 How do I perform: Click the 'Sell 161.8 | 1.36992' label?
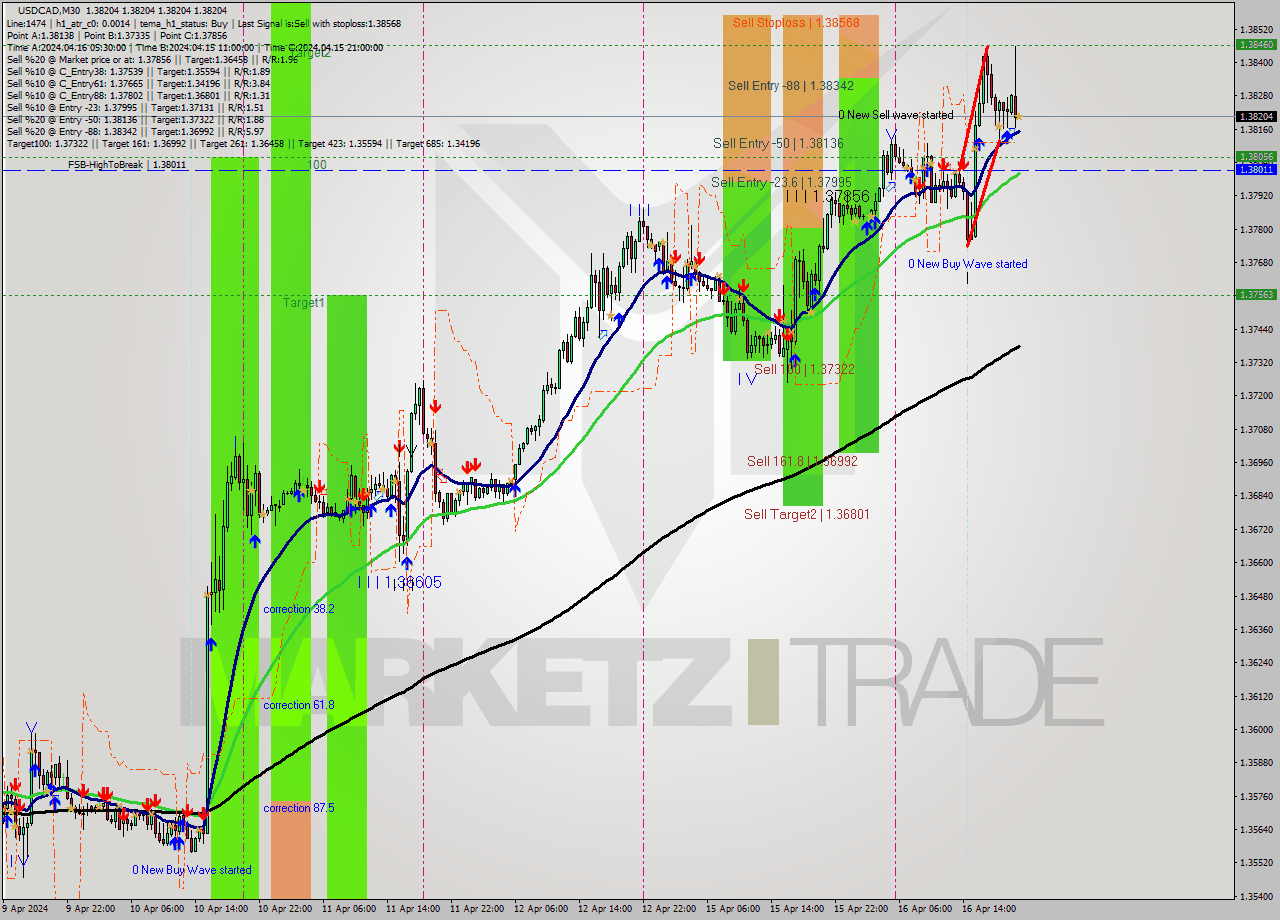802,461
